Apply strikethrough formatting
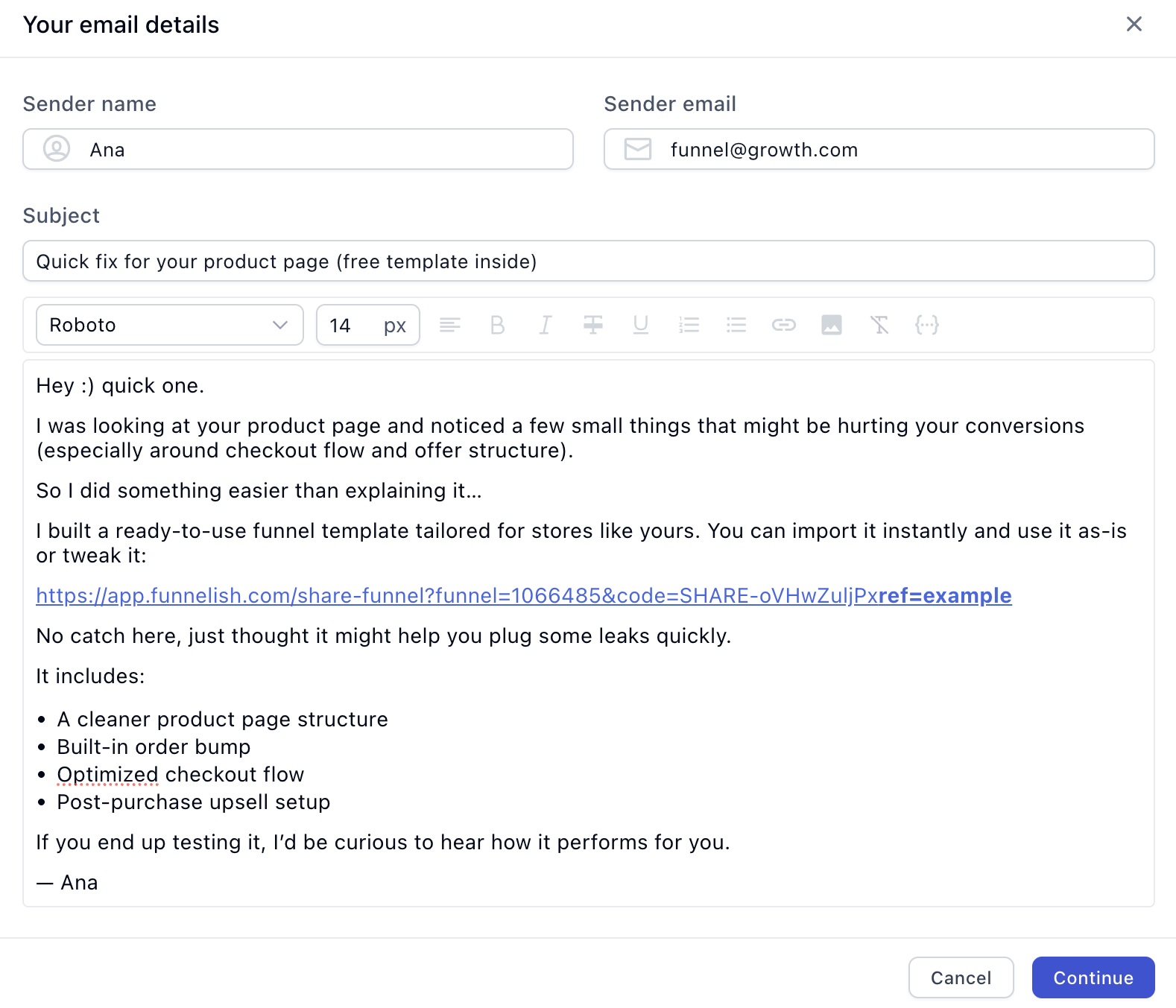 593,325
